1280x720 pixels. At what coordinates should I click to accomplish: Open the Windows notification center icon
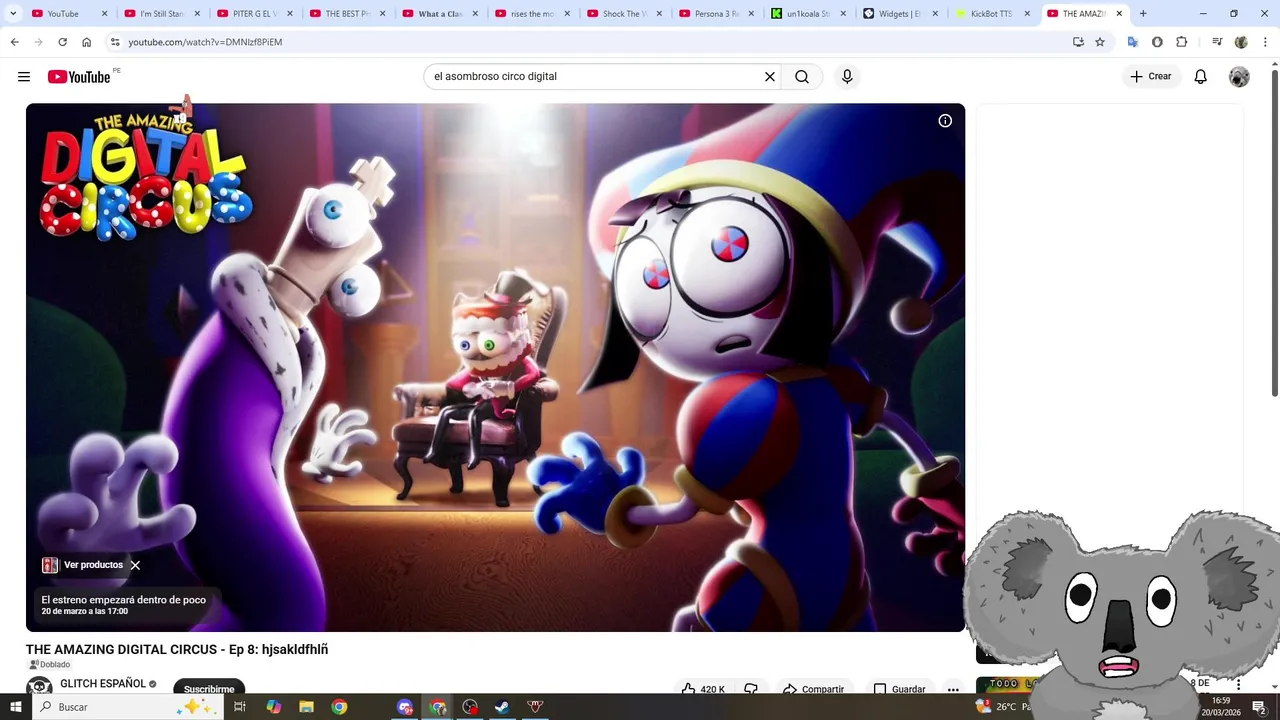tap(1260, 707)
